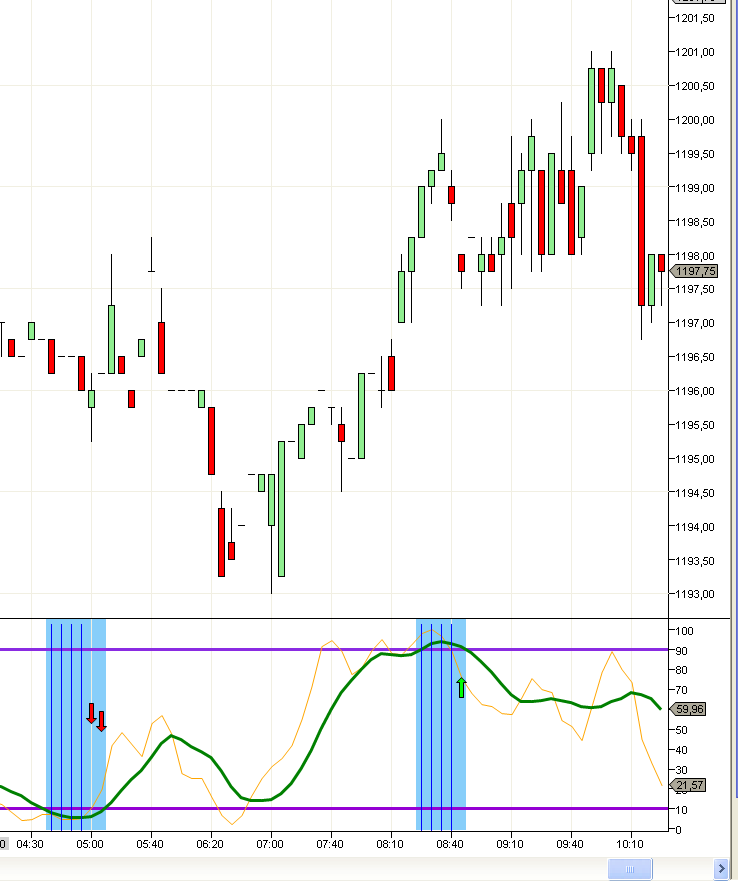Click the indicator value label 59,96
Image resolution: width=738 pixels, height=881 pixels.
pos(689,709)
